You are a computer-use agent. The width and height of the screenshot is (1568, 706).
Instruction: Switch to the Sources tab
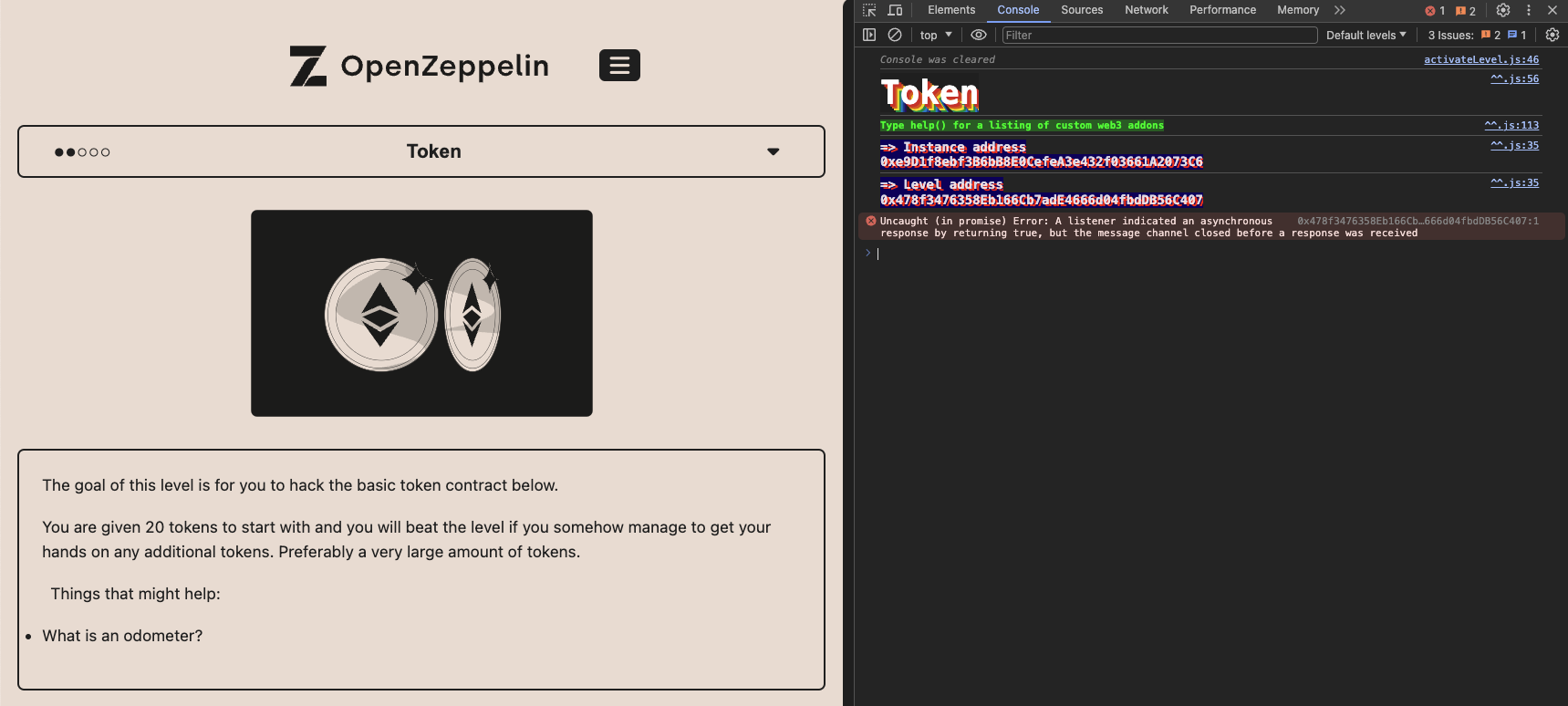point(1082,10)
